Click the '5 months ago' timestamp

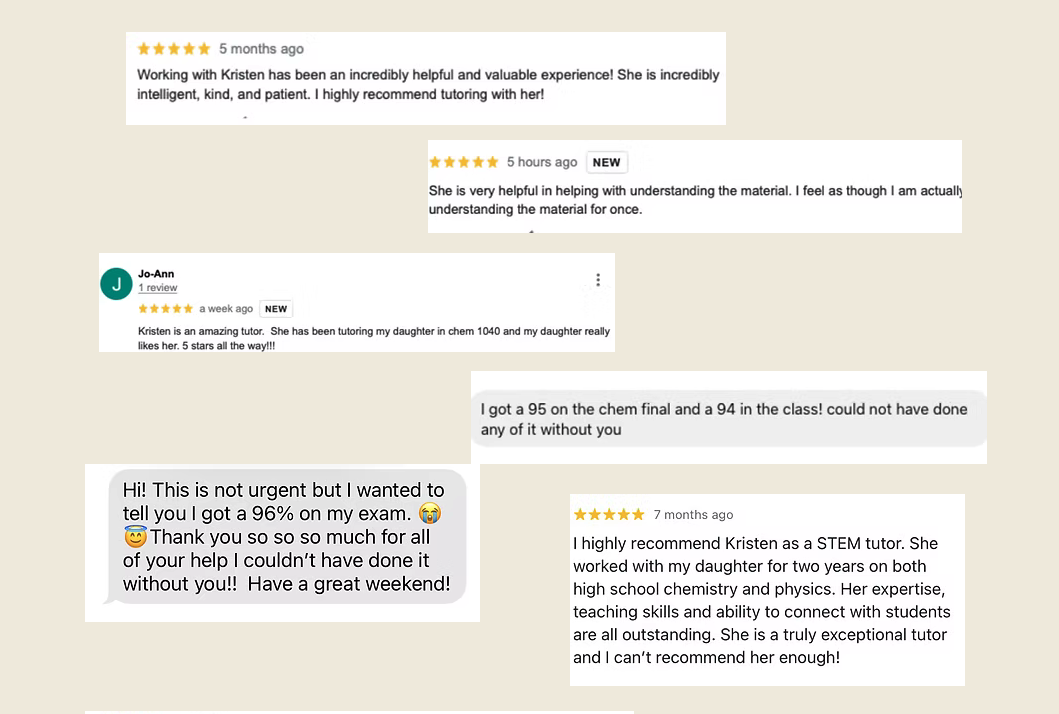coord(261,48)
